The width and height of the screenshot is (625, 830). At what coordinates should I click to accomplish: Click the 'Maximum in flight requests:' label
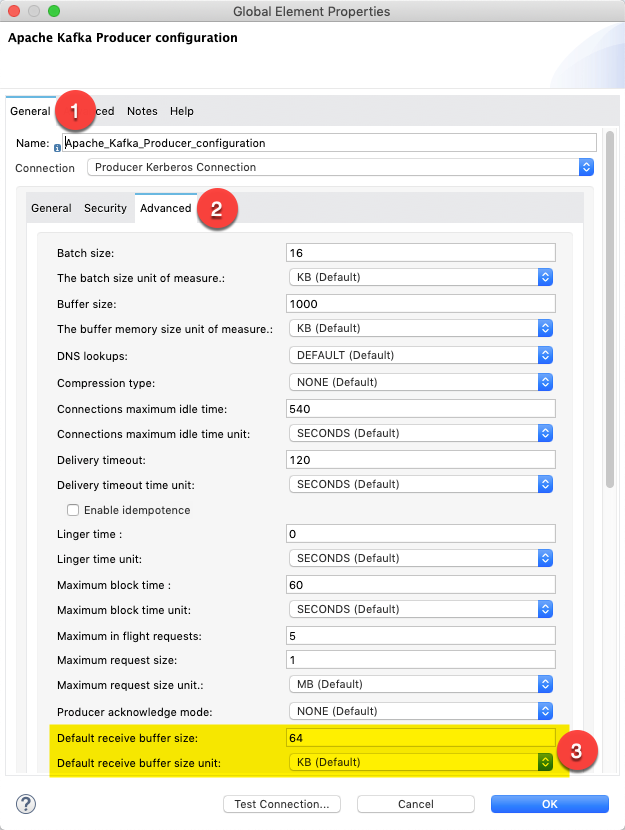point(129,636)
